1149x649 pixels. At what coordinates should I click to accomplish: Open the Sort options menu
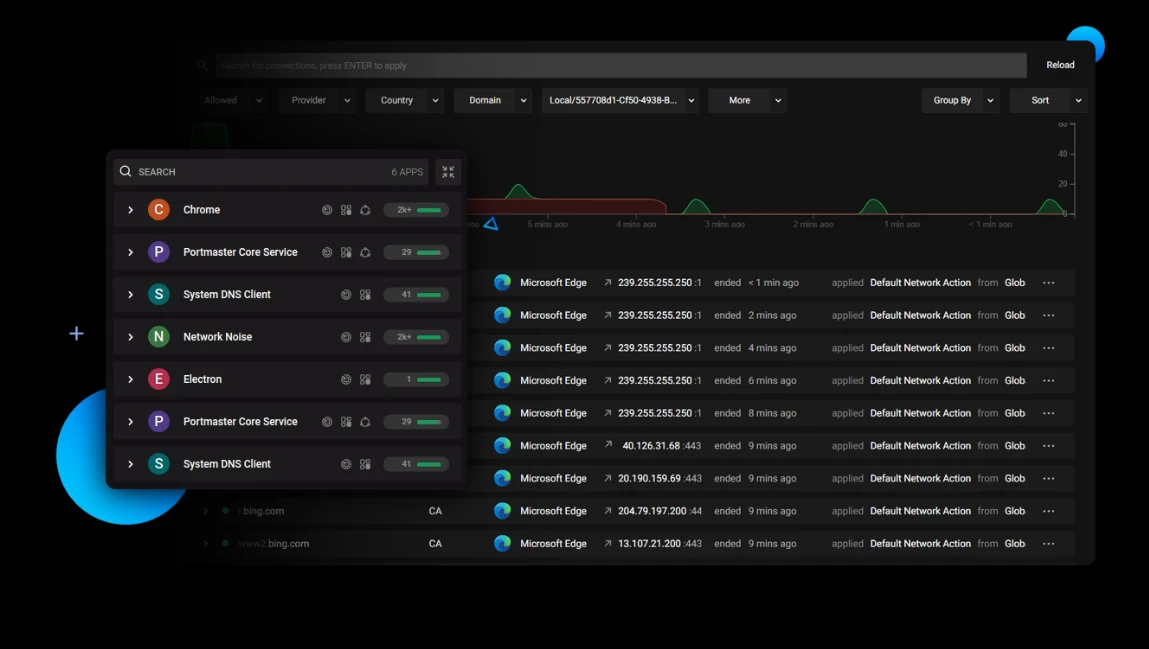(1049, 100)
